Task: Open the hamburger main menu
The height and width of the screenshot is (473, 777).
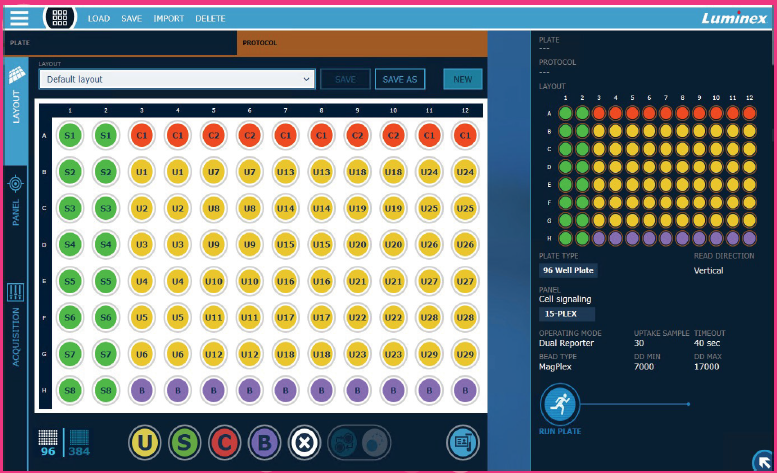Action: (x=19, y=18)
